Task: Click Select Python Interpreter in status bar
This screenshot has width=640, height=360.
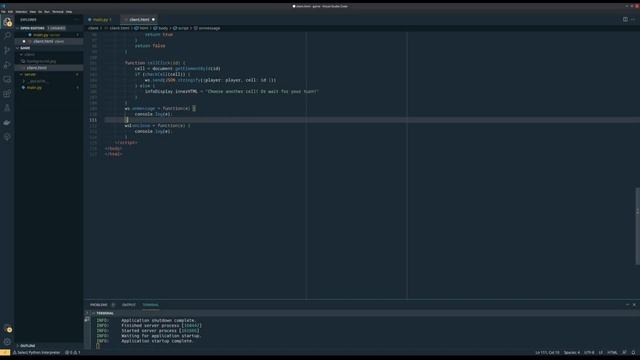Action: point(37,353)
